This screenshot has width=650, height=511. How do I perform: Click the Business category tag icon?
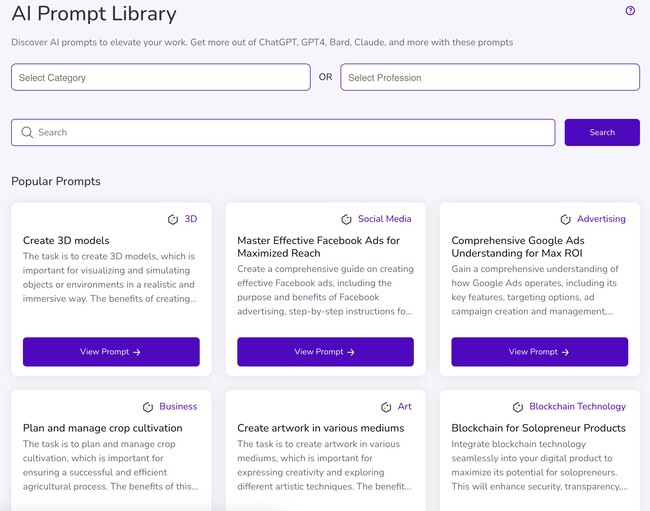coord(148,407)
